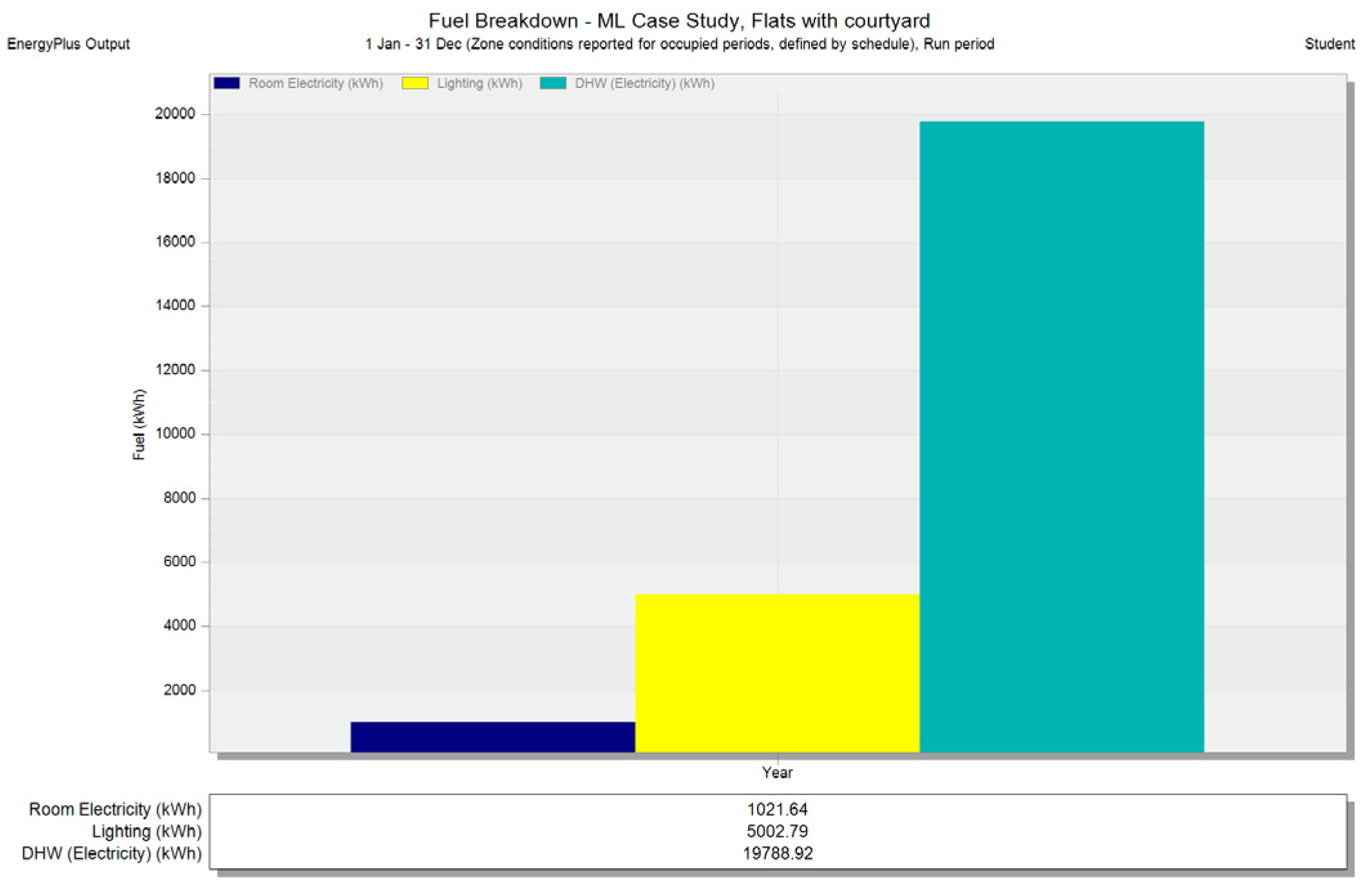The image size is (1371, 896).
Task: Click the EnergyPlus Output label
Action: [x=68, y=44]
